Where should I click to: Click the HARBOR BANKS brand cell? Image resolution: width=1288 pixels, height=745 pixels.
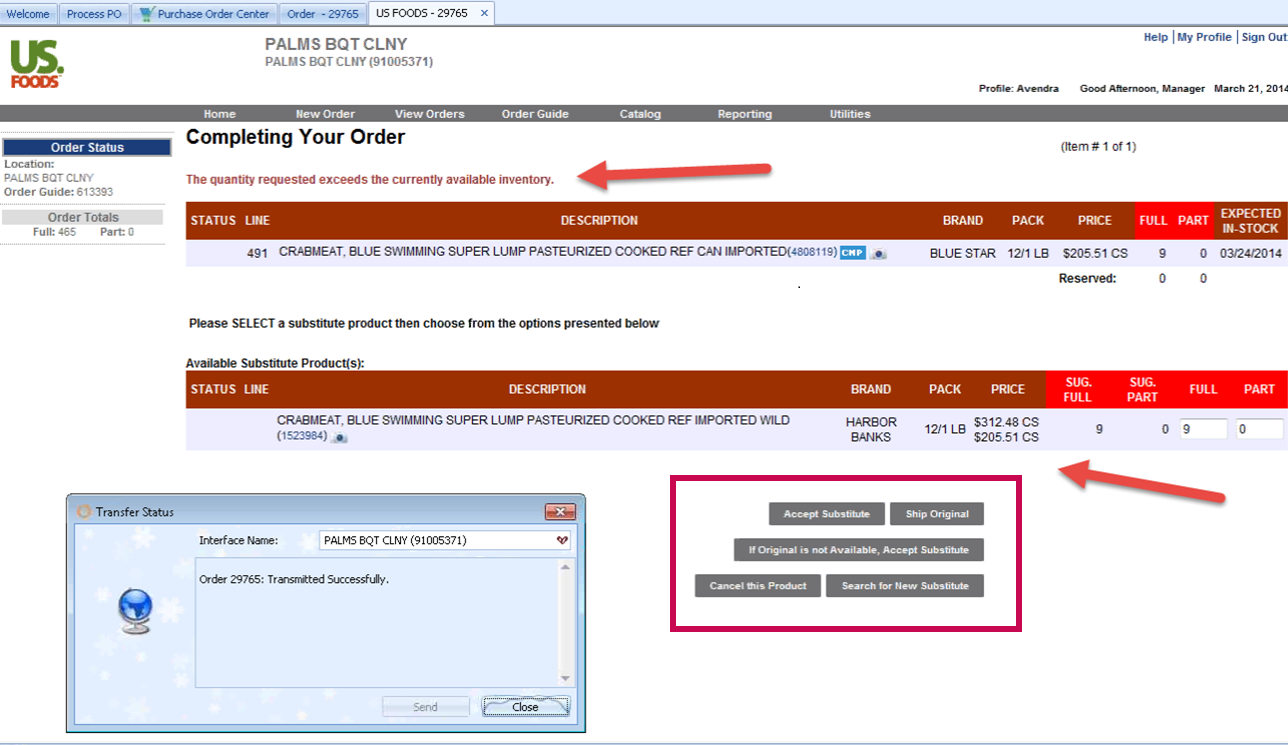coord(871,429)
